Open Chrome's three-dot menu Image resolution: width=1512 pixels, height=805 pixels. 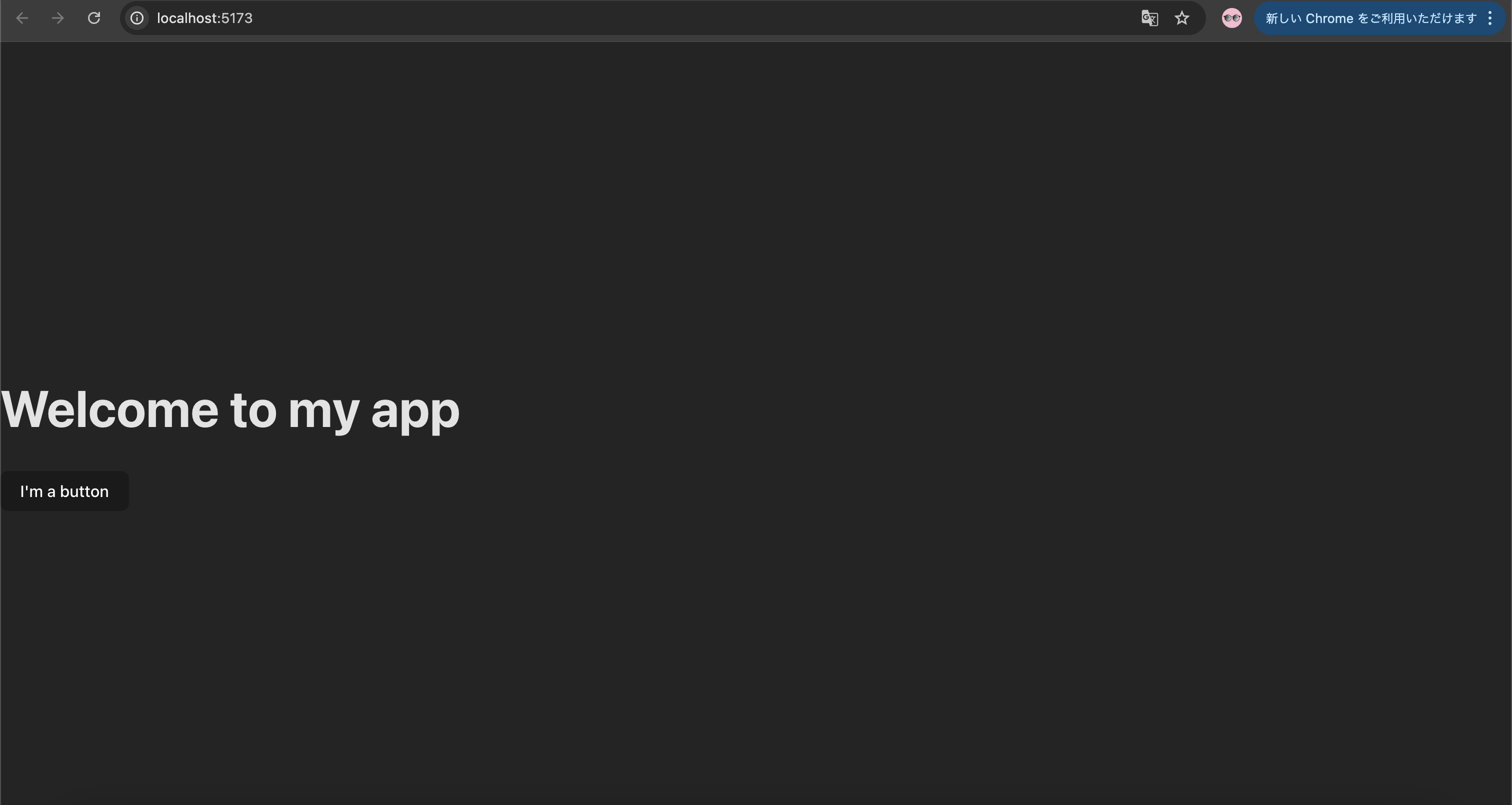[x=1489, y=18]
